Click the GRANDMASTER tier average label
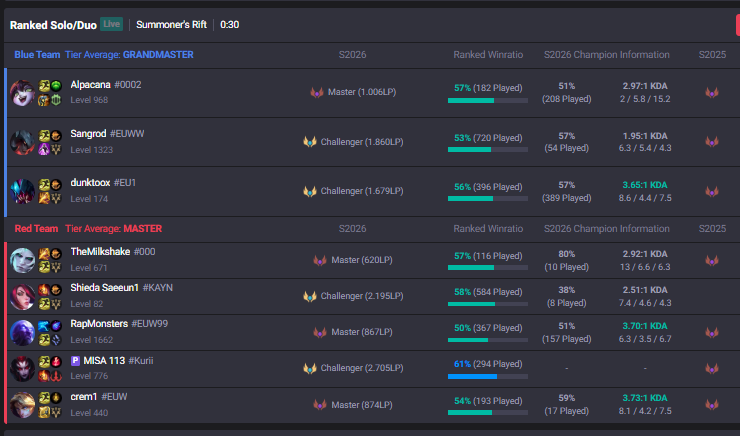The height and width of the screenshot is (436, 740). (158, 55)
